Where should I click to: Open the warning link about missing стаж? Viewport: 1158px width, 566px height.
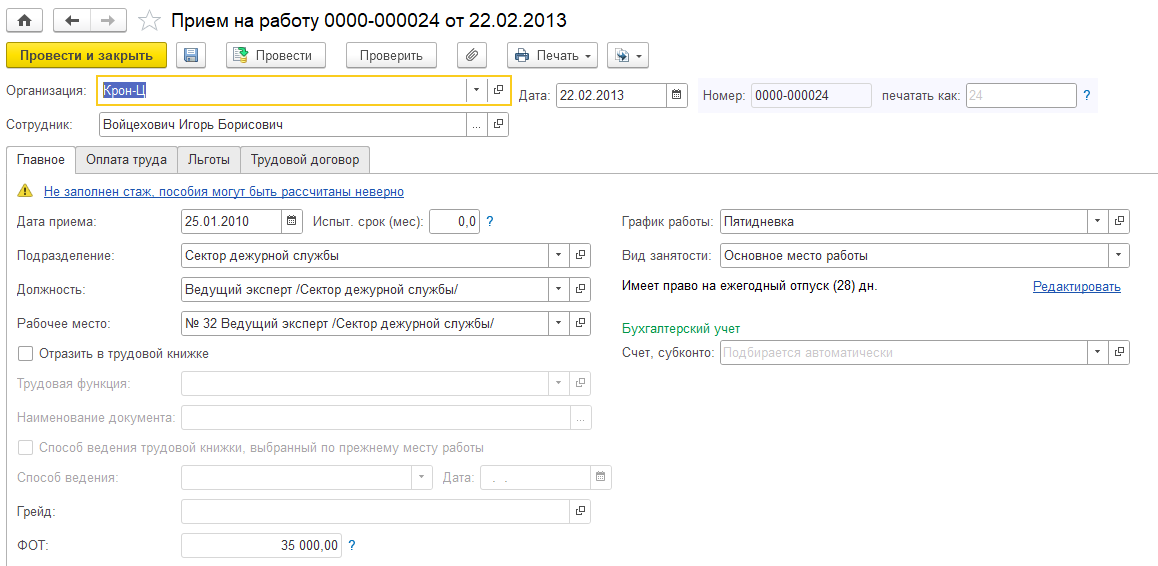coord(223,191)
